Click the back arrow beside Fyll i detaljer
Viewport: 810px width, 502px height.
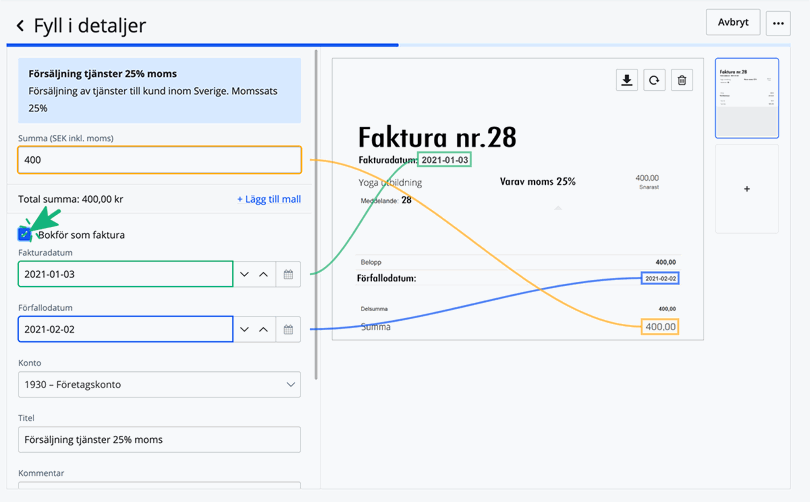coord(20,26)
